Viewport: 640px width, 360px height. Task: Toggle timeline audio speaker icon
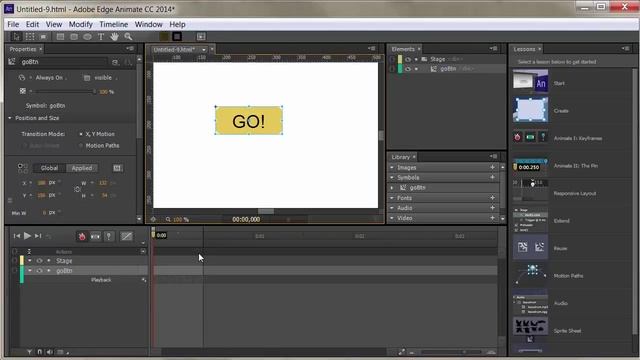point(49,352)
